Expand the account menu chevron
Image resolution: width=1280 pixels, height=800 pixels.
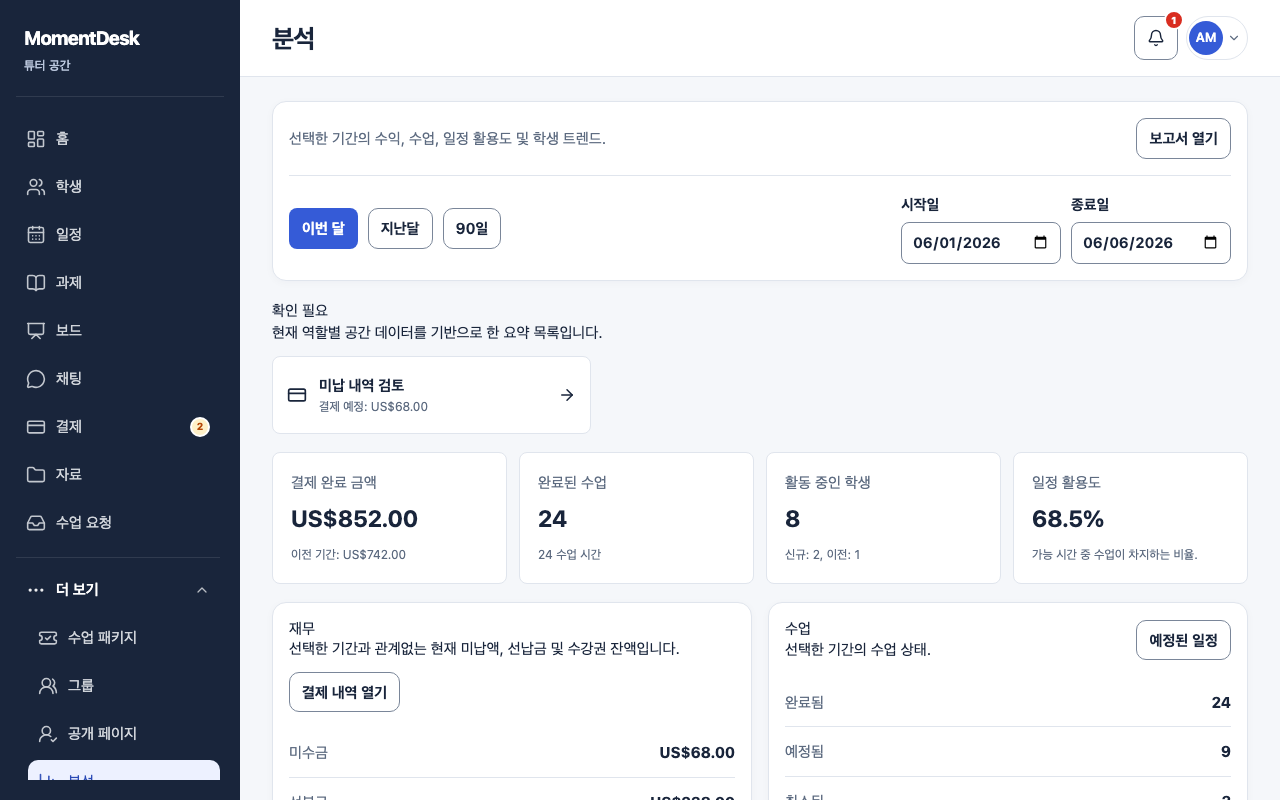click(x=1234, y=38)
